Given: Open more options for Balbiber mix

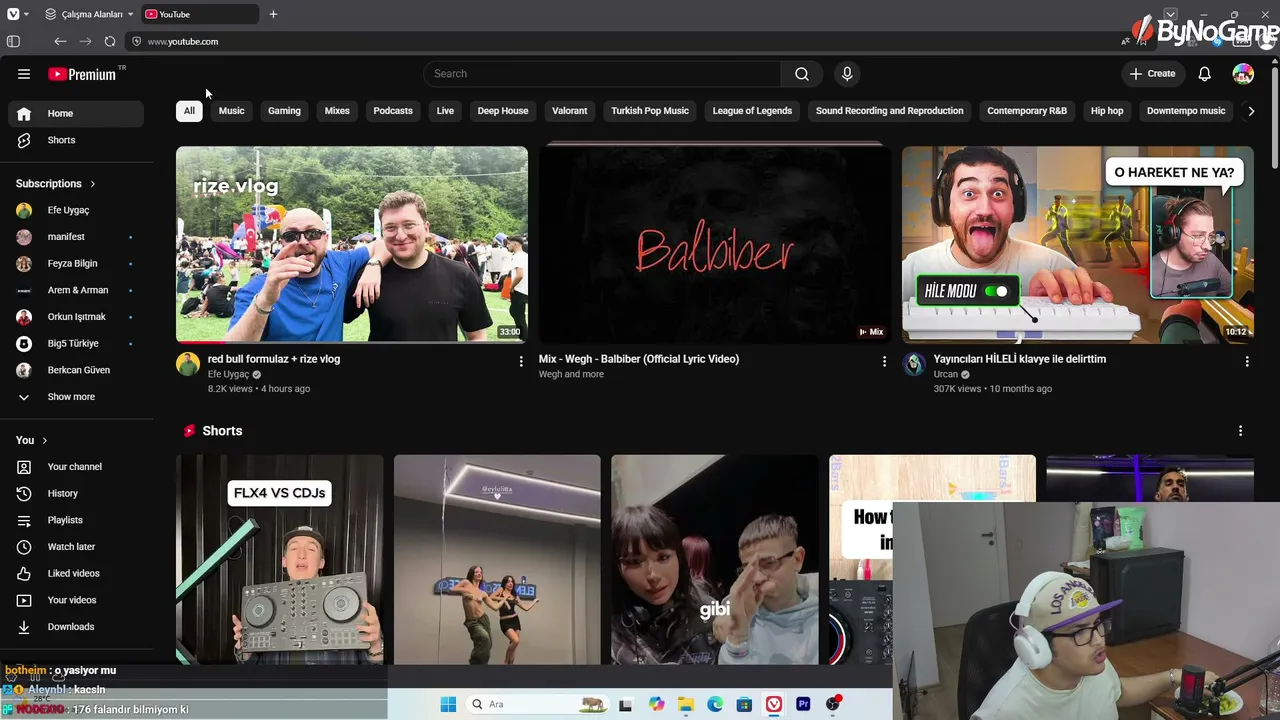Looking at the screenshot, I should [x=884, y=361].
